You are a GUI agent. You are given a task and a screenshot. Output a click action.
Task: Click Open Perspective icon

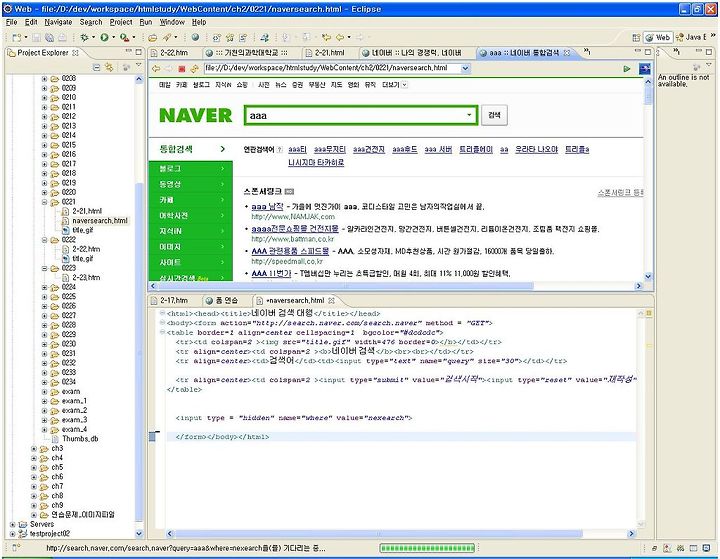(x=636, y=37)
